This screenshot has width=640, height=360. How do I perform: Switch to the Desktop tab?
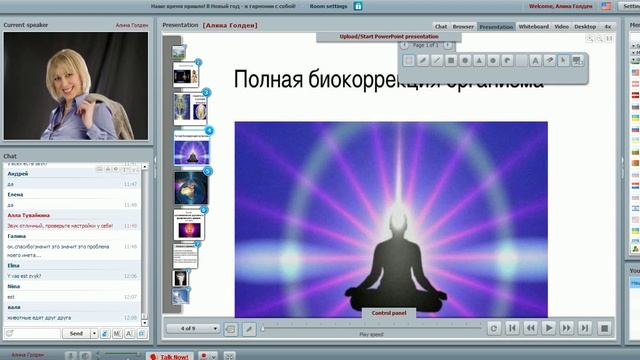585,27
